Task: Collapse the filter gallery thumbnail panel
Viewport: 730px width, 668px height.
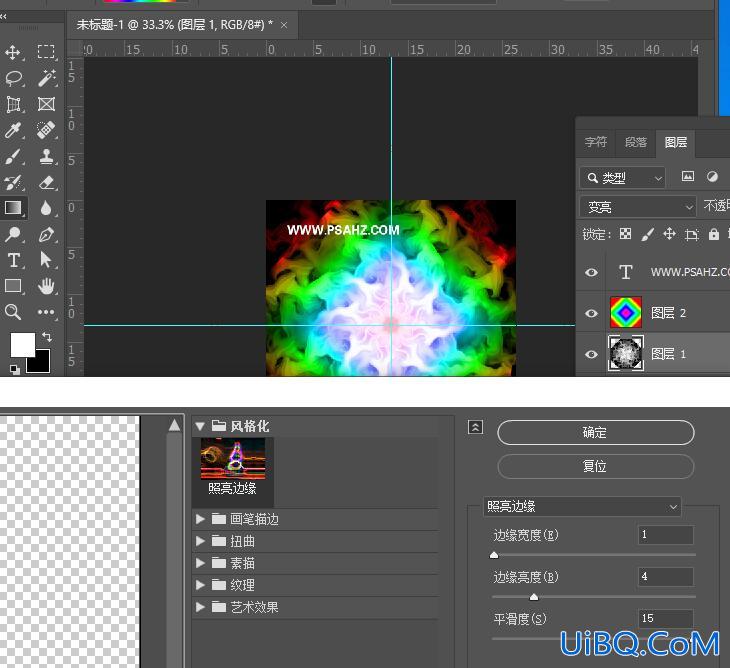Action: point(475,427)
